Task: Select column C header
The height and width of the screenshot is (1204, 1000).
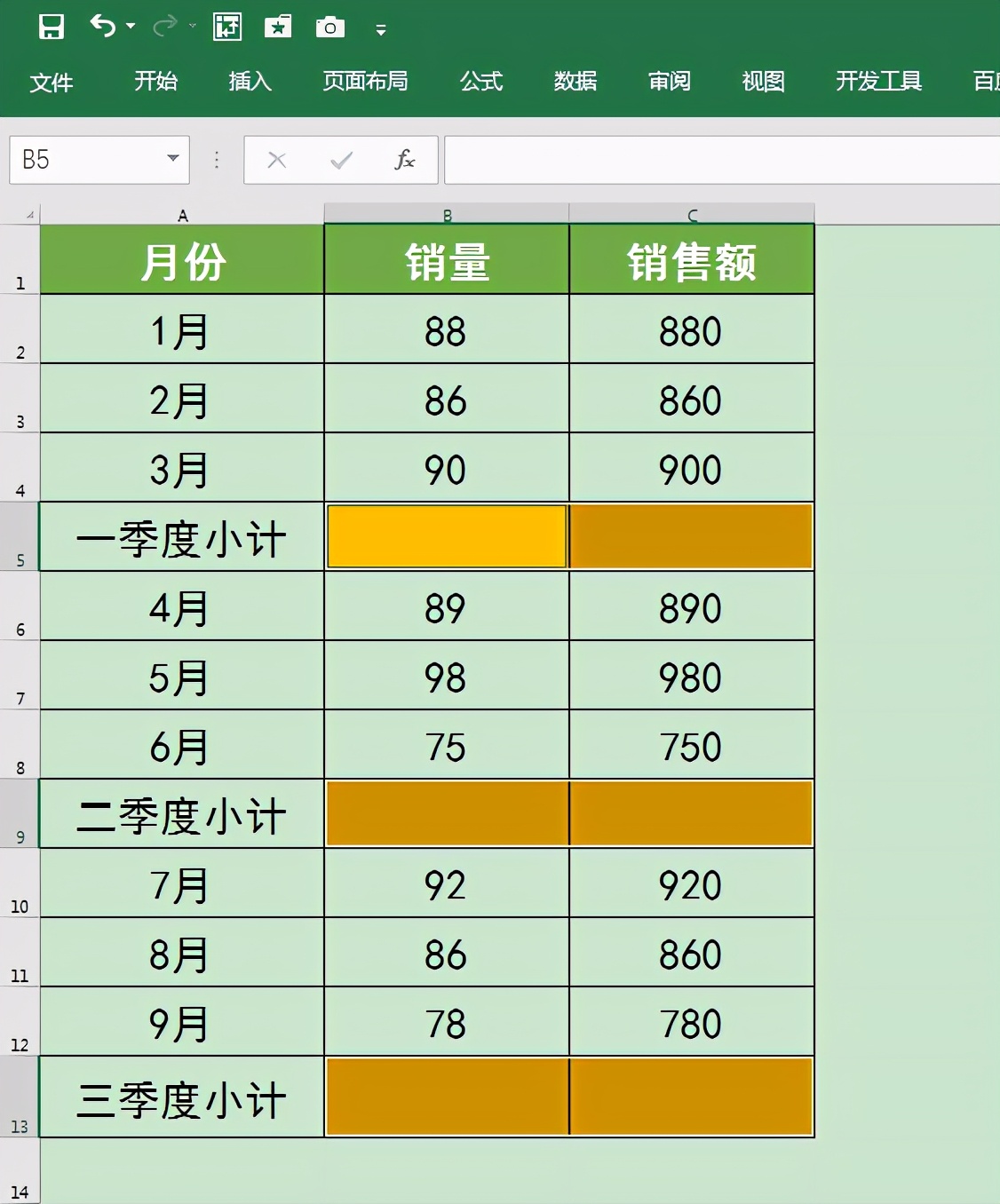Action: [692, 214]
